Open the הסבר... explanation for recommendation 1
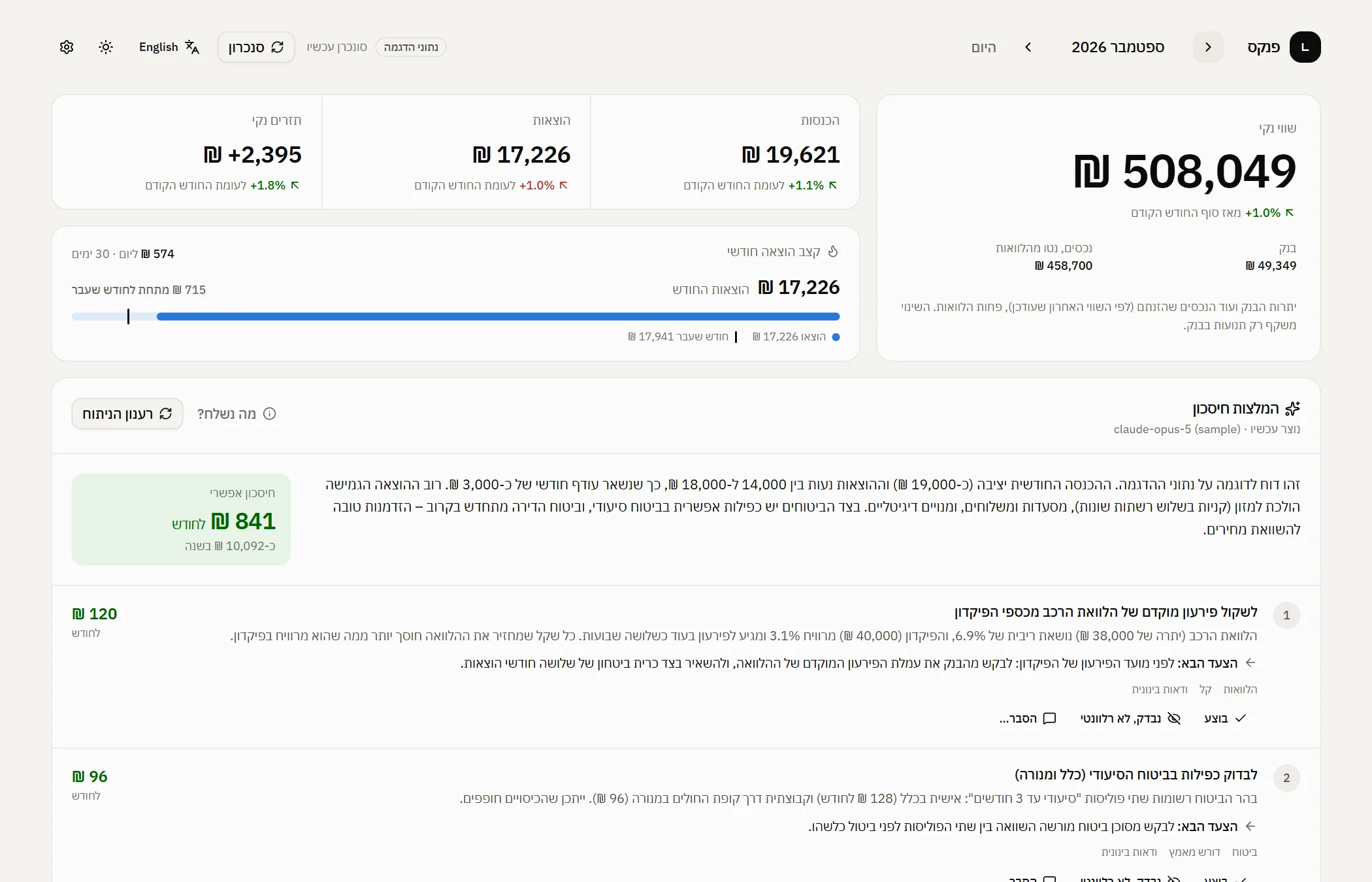The height and width of the screenshot is (882, 1372). [x=1028, y=718]
